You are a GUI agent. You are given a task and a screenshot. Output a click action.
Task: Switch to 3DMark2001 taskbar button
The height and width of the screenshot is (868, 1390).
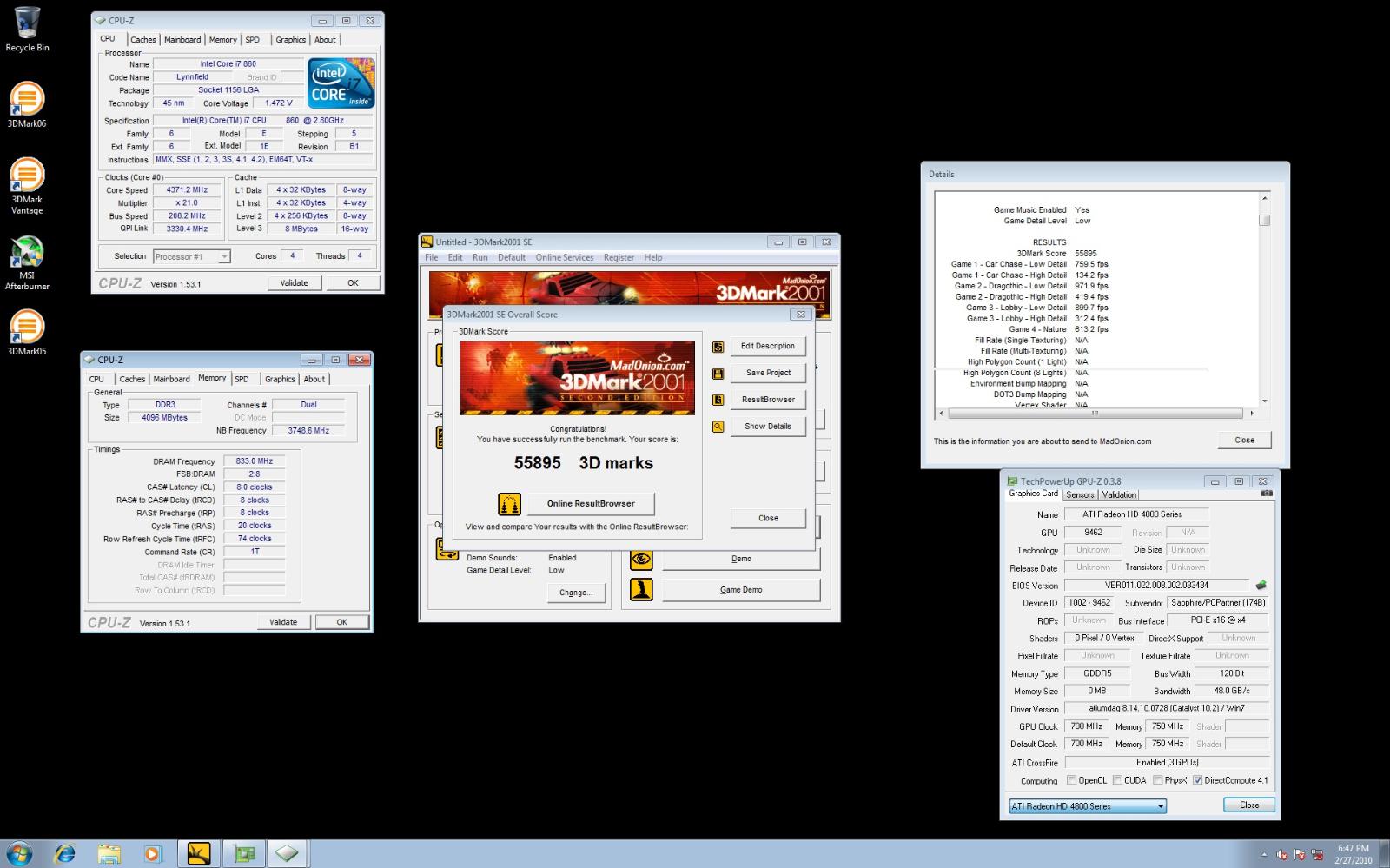(x=199, y=854)
